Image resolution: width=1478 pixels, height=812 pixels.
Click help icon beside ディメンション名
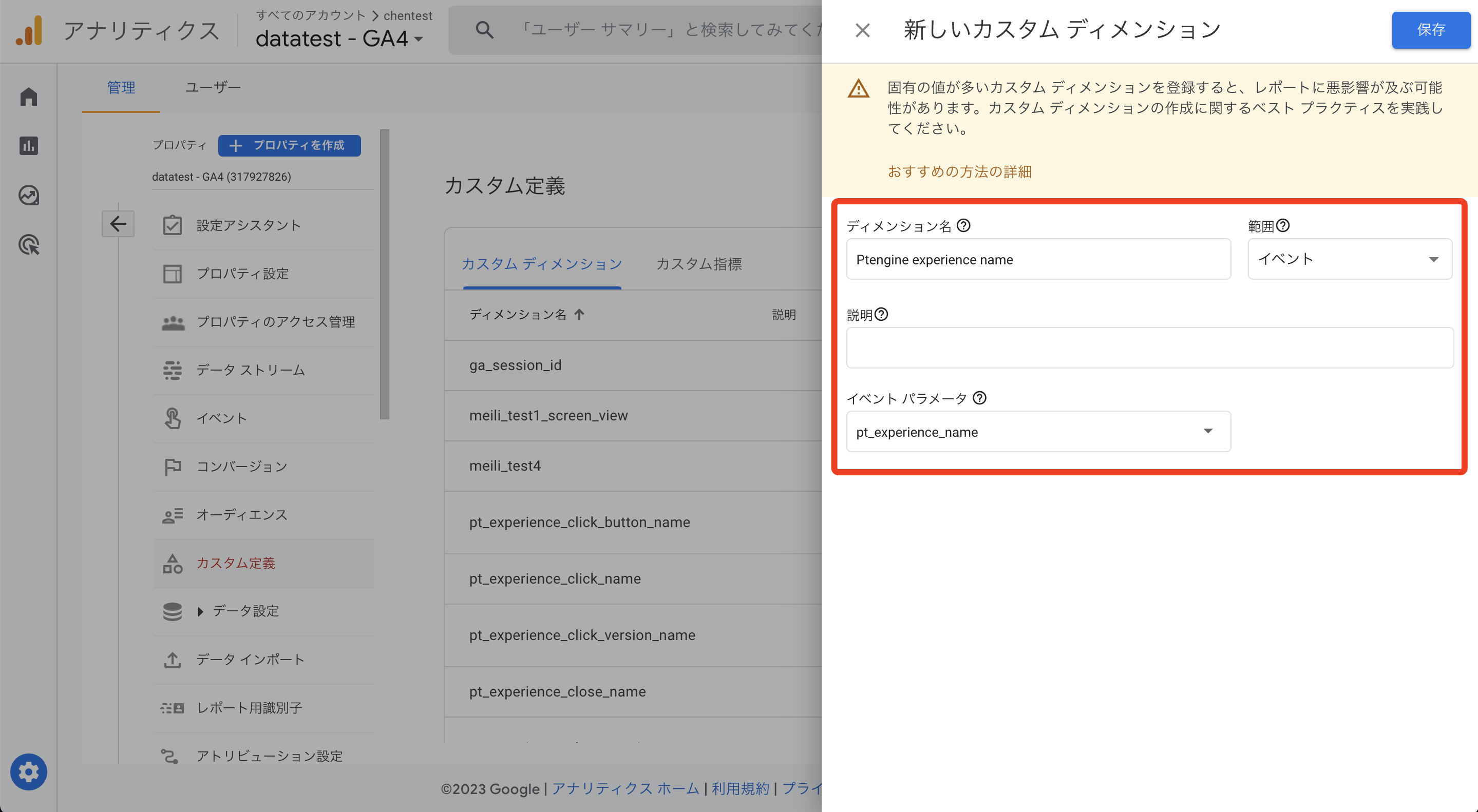964,225
